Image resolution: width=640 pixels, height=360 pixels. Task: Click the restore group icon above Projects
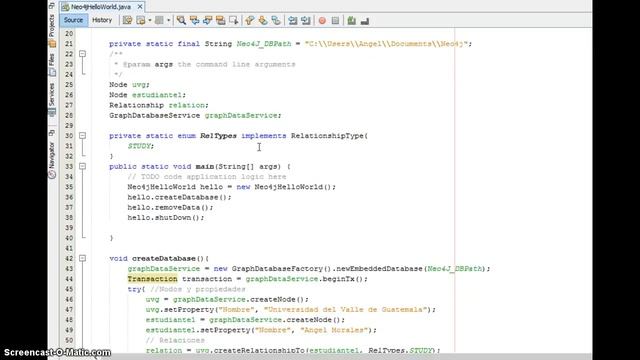(52, 6)
